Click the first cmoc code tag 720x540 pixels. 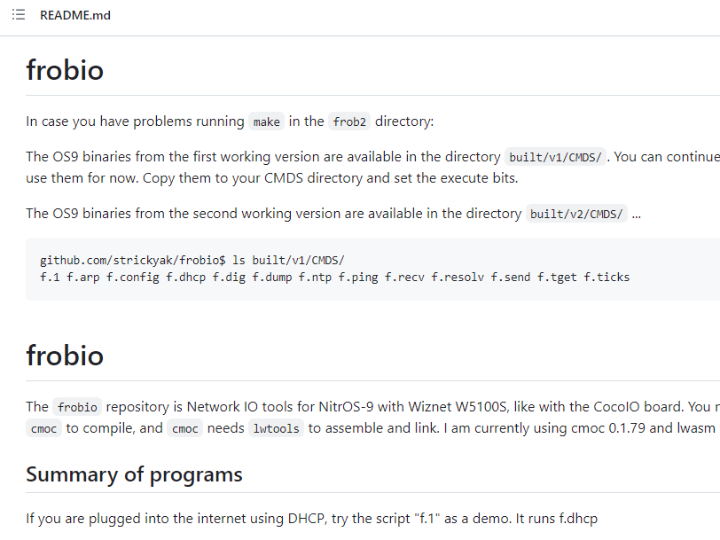pos(44,429)
